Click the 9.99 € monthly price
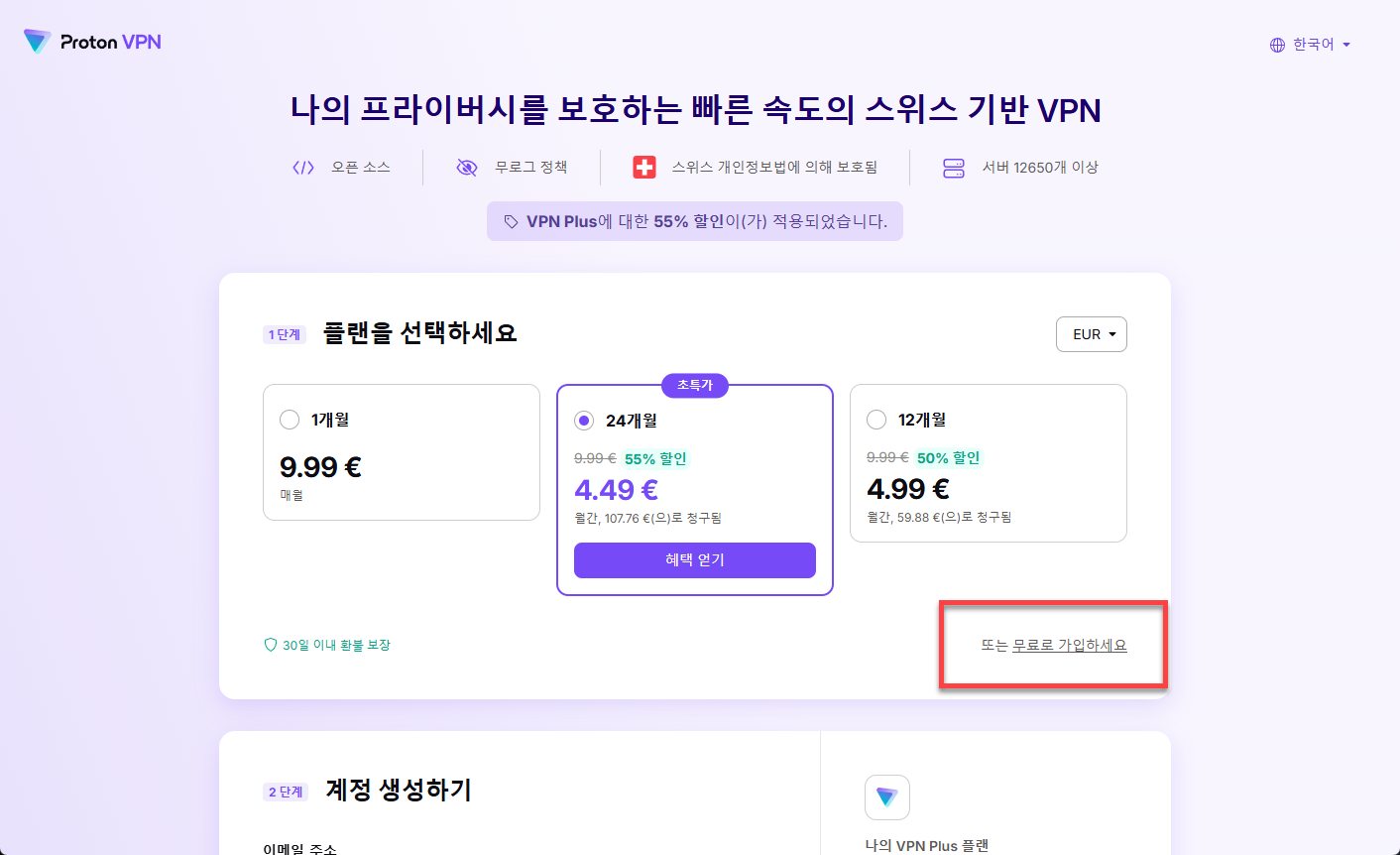 (x=320, y=466)
